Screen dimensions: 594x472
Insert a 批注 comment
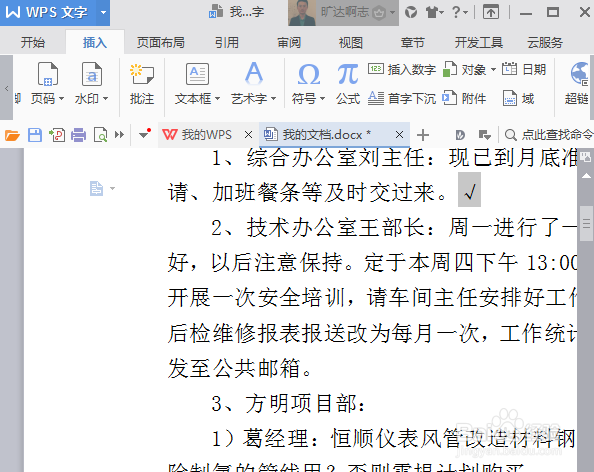pyautogui.click(x=142, y=83)
